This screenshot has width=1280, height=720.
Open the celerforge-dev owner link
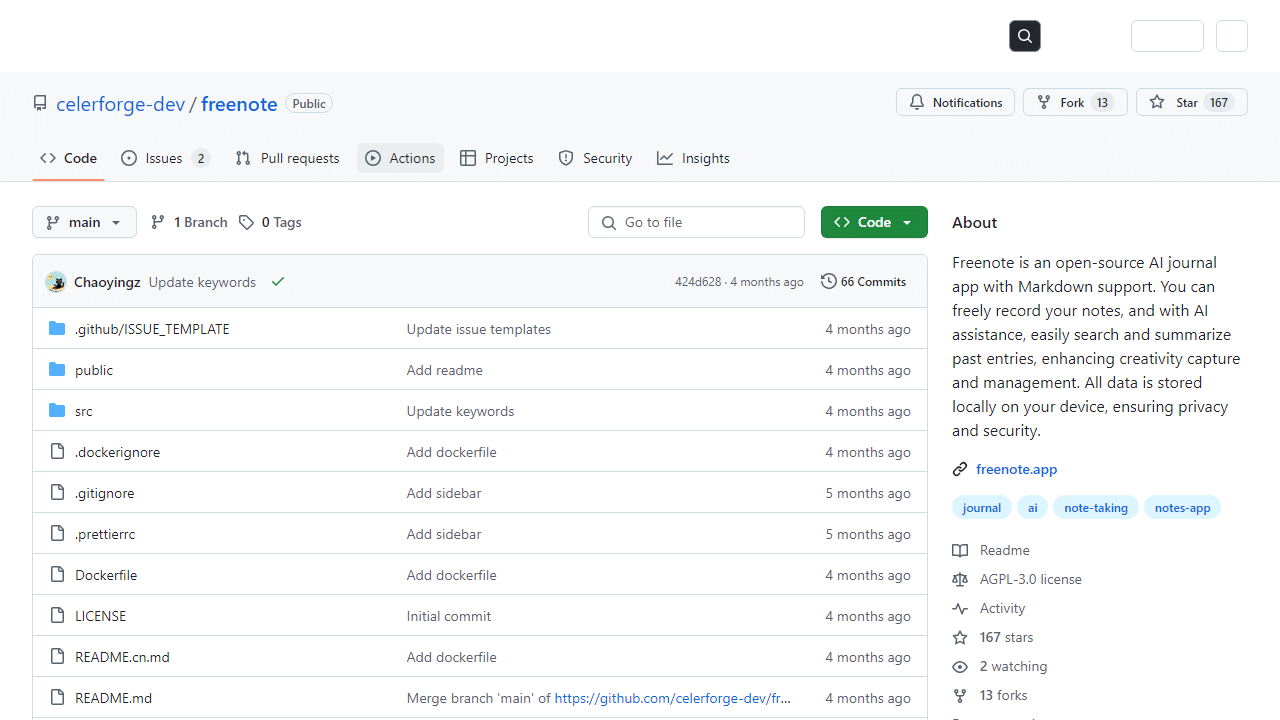tap(120, 104)
